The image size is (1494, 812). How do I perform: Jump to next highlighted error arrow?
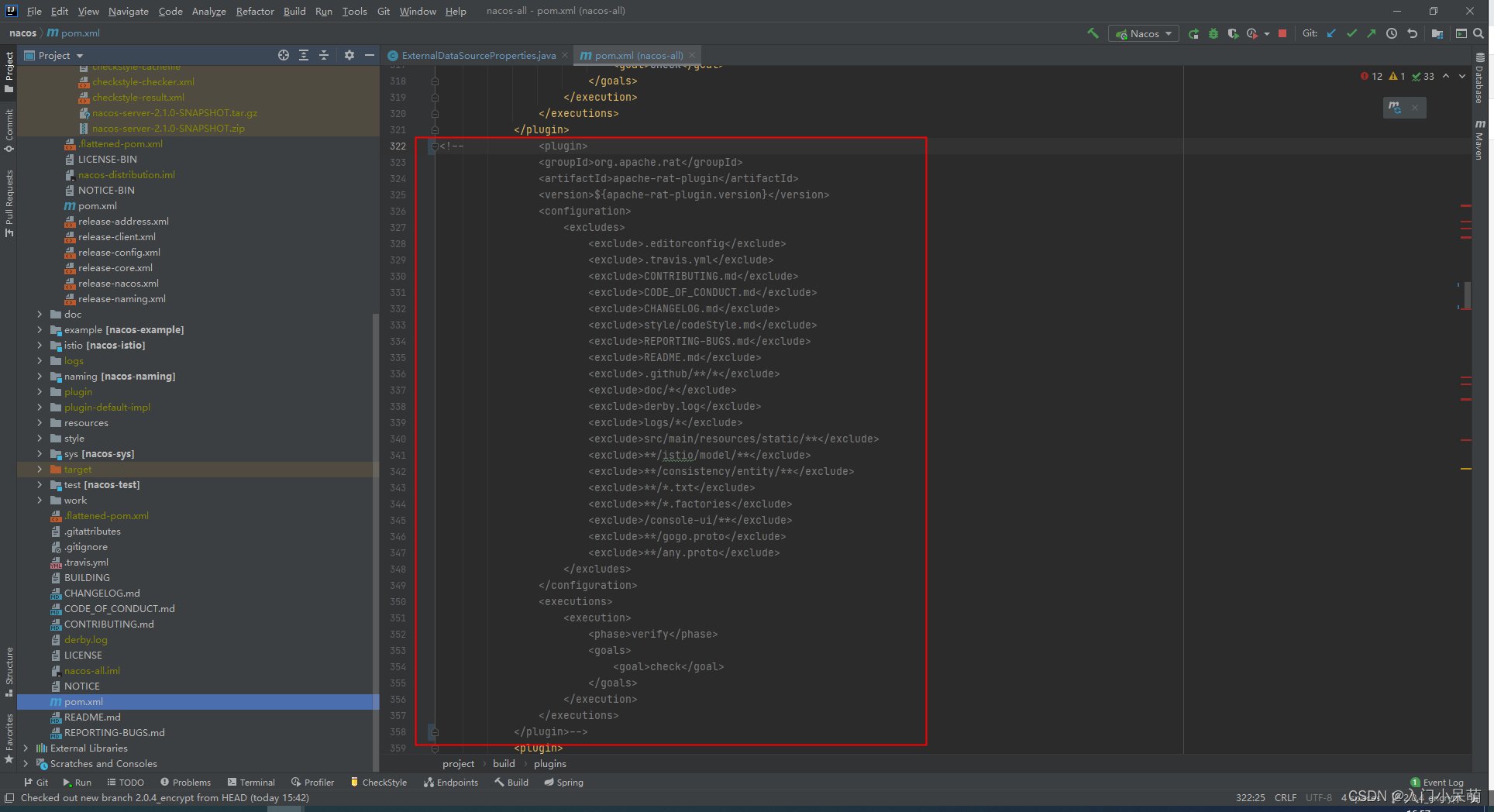click(x=1462, y=76)
